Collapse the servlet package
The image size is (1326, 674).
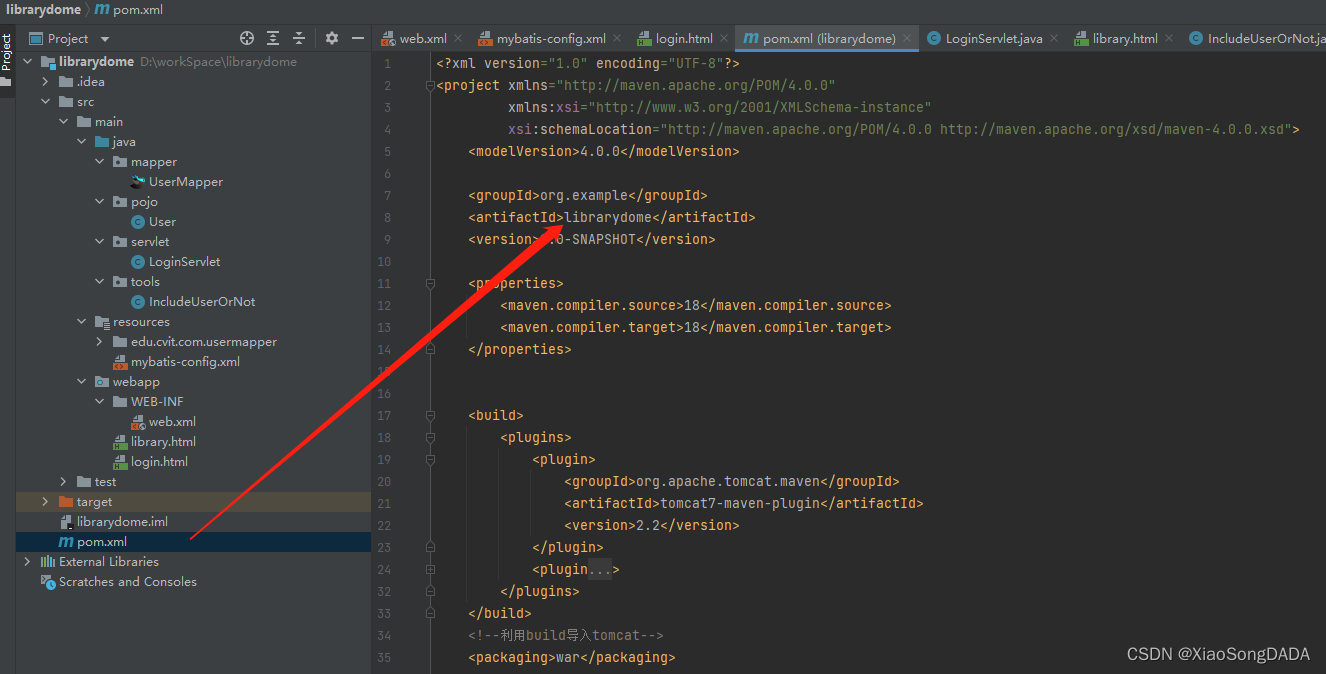(x=100, y=242)
